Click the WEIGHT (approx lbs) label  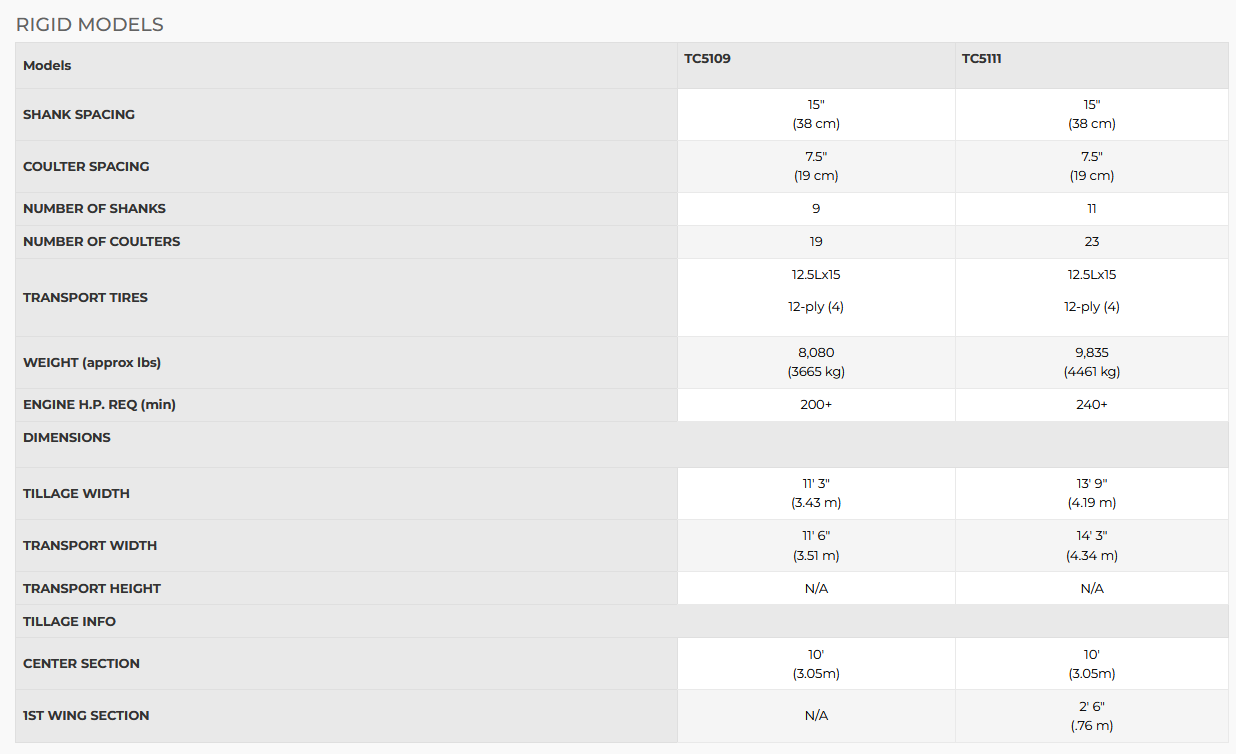[92, 363]
